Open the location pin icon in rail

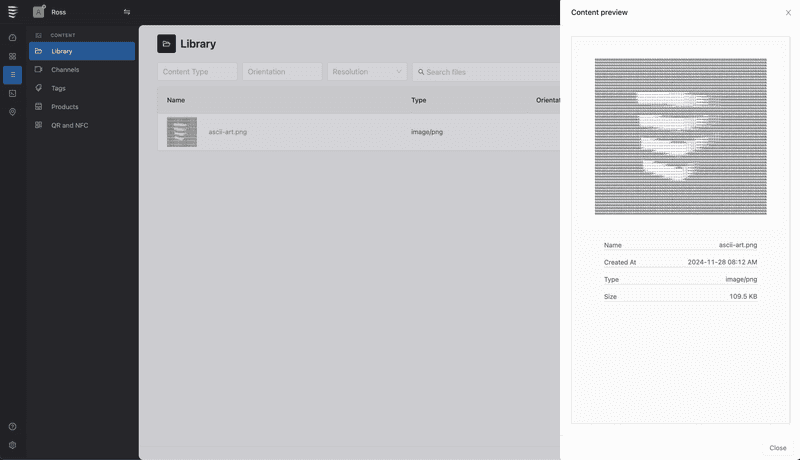click(12, 112)
